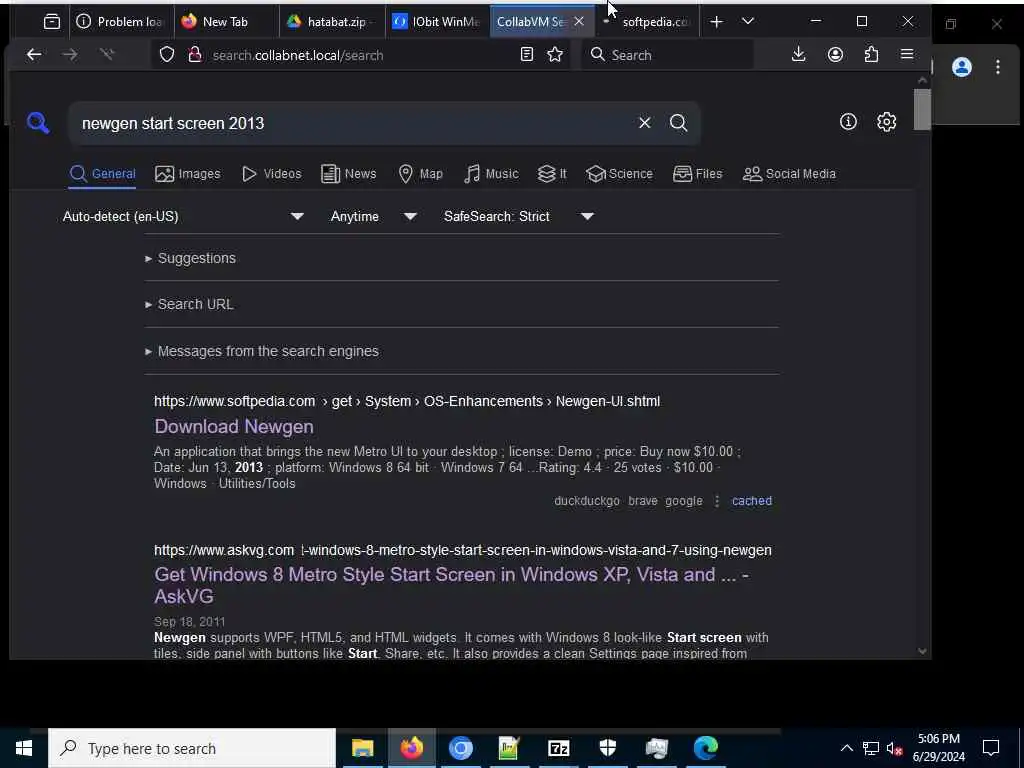Open the tracking protection shield icon
The width and height of the screenshot is (1024, 768).
167,55
